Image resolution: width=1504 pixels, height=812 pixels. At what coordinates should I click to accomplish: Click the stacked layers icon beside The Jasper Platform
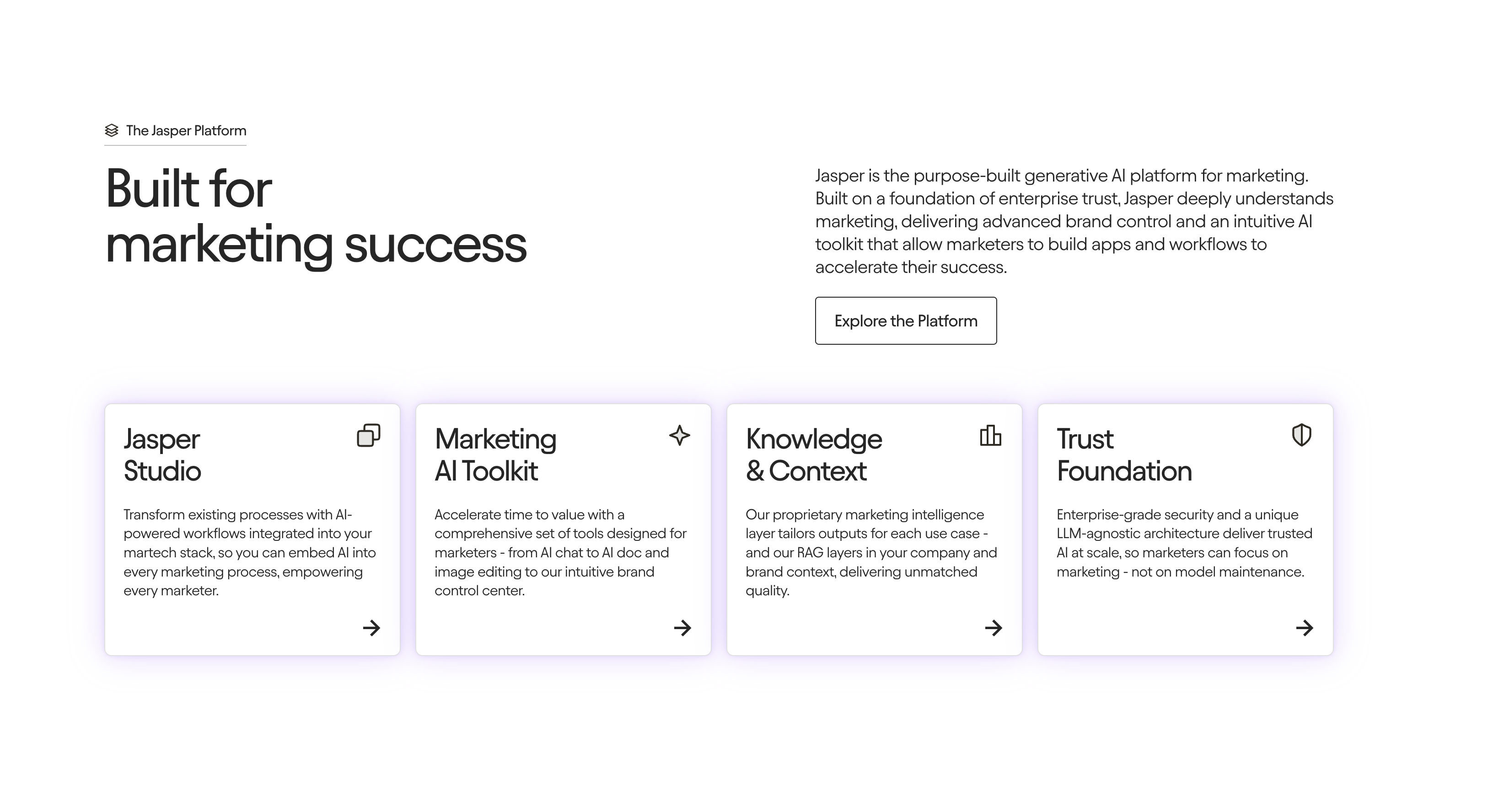click(x=112, y=130)
